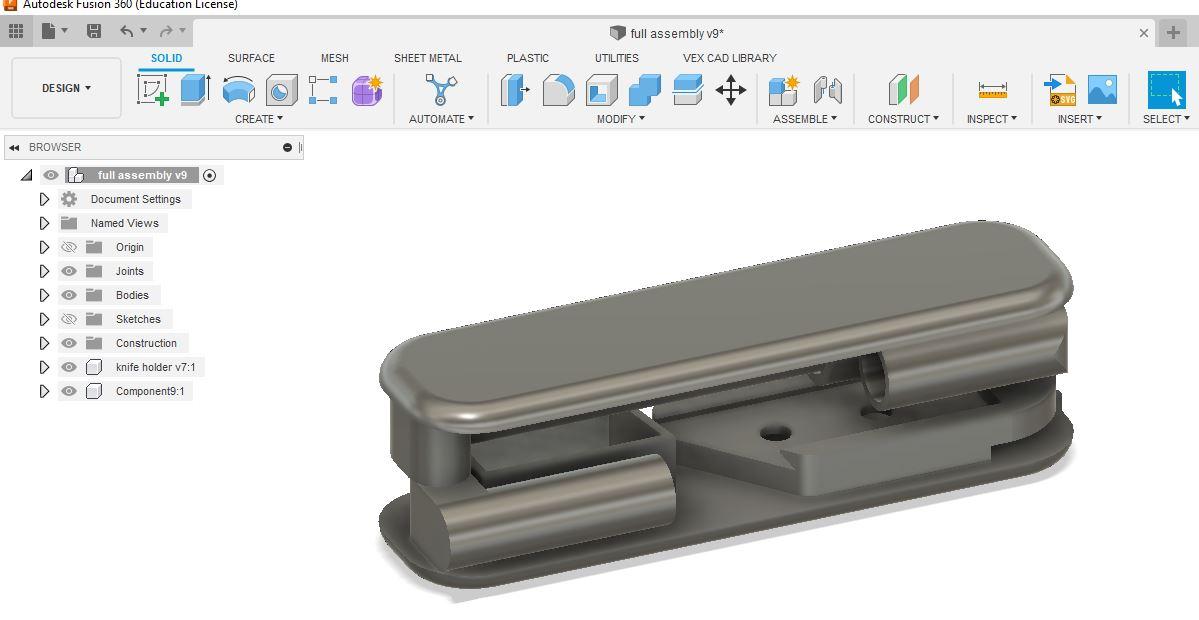Expand the Bodies folder
Viewport: 1199px width, 620px height.
point(44,295)
